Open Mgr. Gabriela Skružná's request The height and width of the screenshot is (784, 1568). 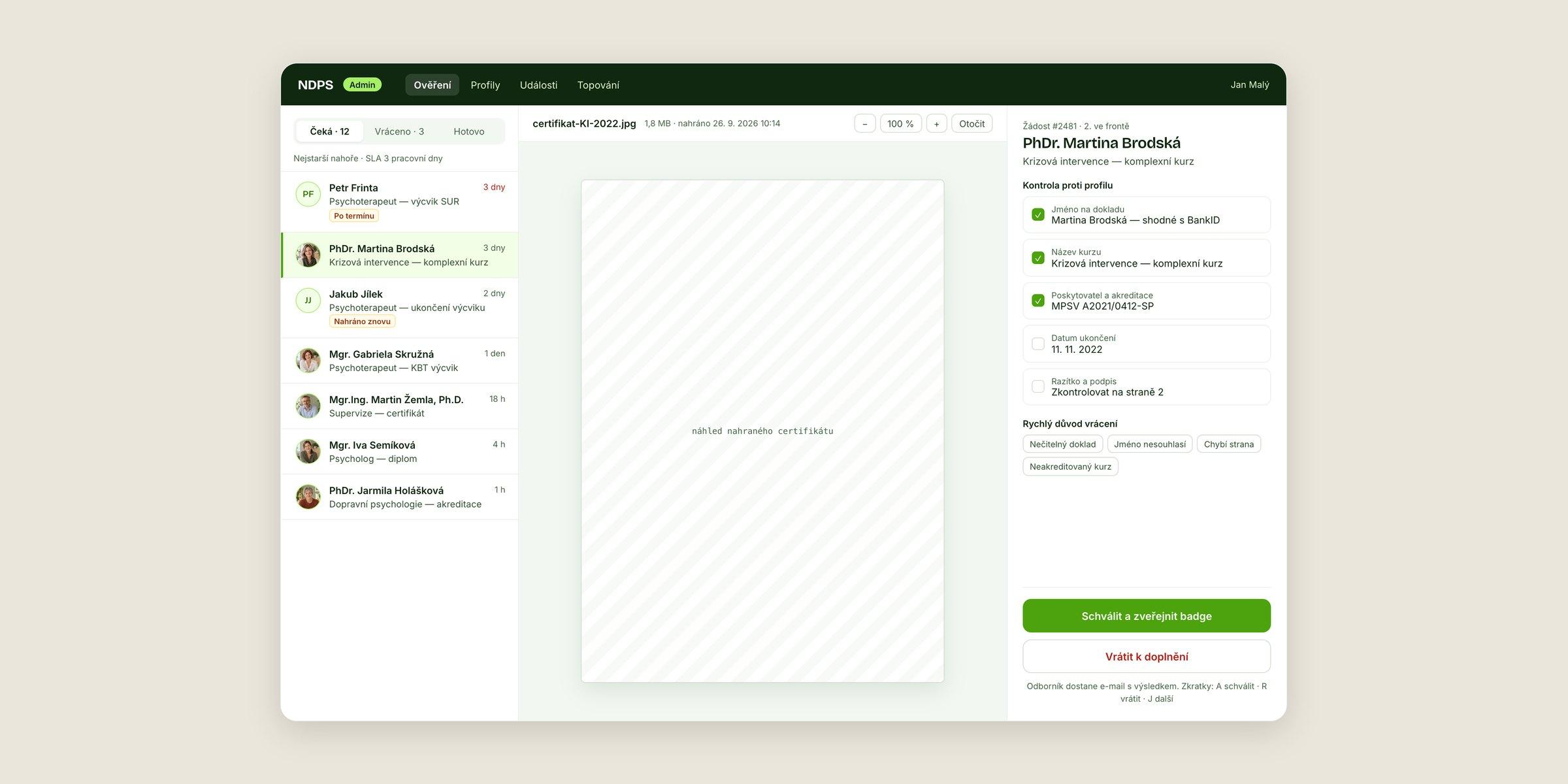click(x=400, y=361)
